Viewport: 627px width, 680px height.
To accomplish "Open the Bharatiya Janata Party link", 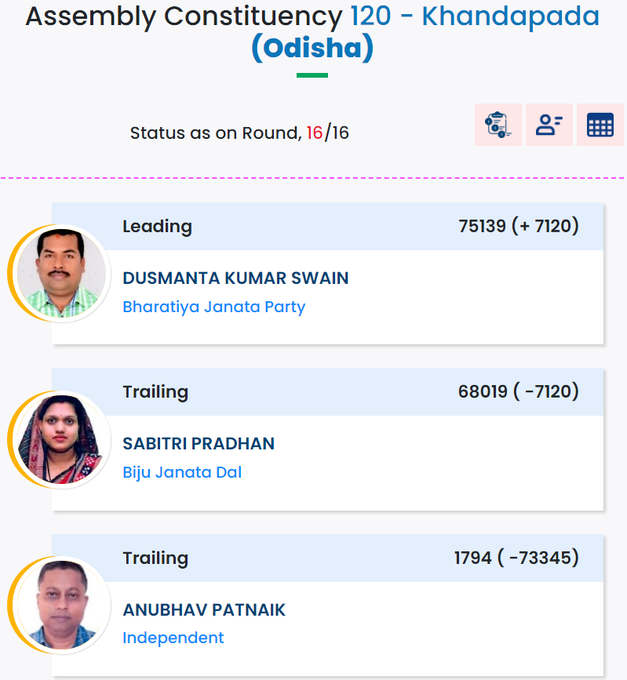I will 214,307.
